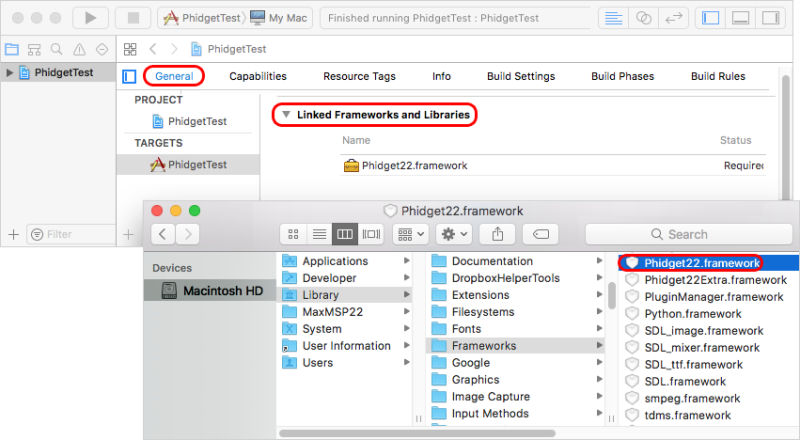Select the Frameworks folder in Finder
Image resolution: width=800 pixels, height=440 pixels.
515,346
